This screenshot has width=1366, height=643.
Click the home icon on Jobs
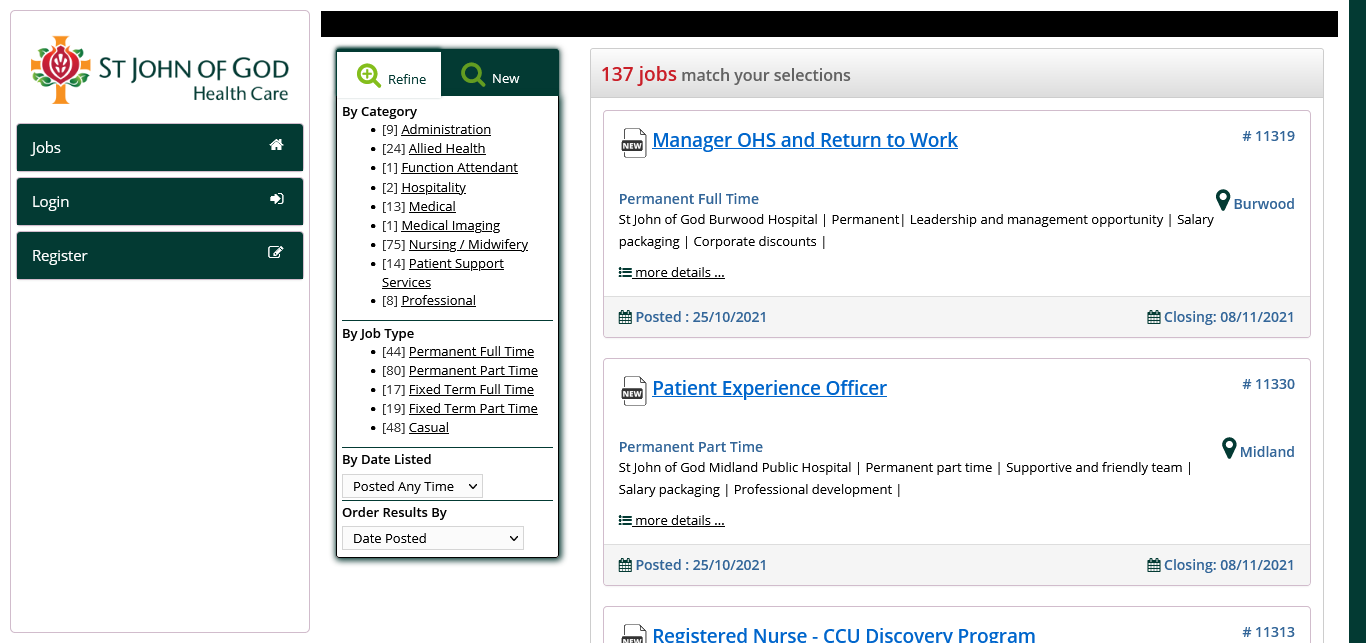pos(276,145)
